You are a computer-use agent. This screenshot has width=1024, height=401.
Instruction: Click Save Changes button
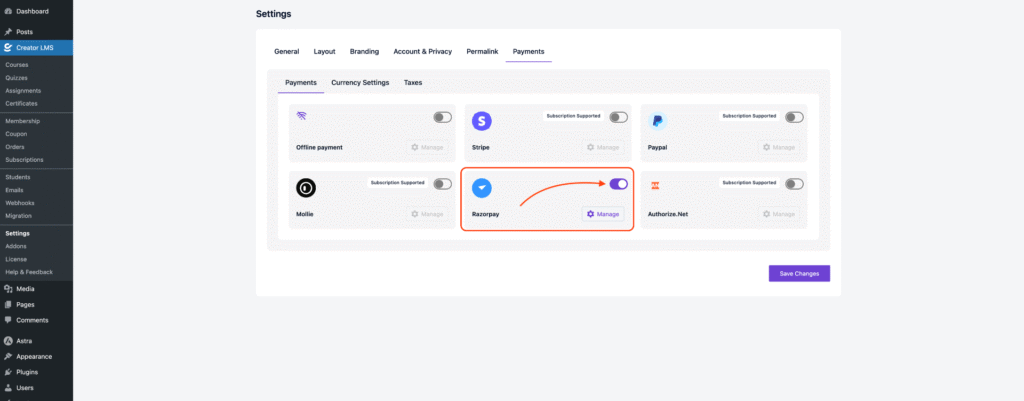click(x=799, y=274)
